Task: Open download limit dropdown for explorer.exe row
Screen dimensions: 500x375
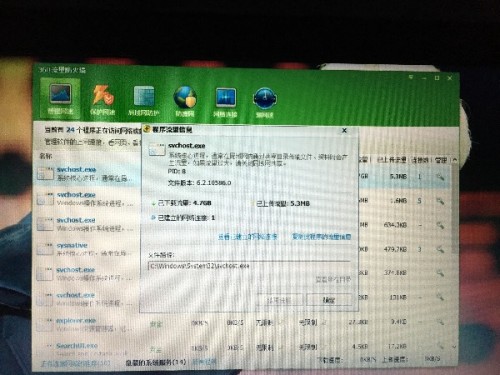Action: [x=268, y=323]
